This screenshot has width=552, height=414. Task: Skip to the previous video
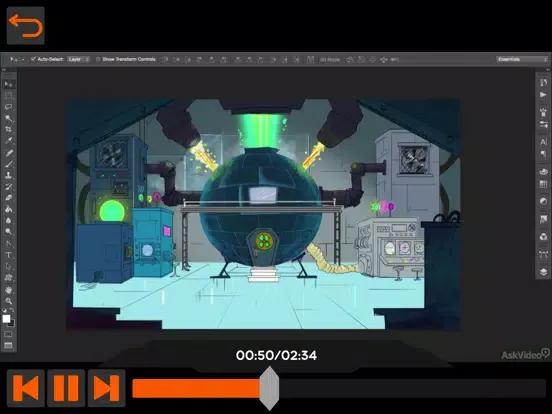(x=26, y=388)
